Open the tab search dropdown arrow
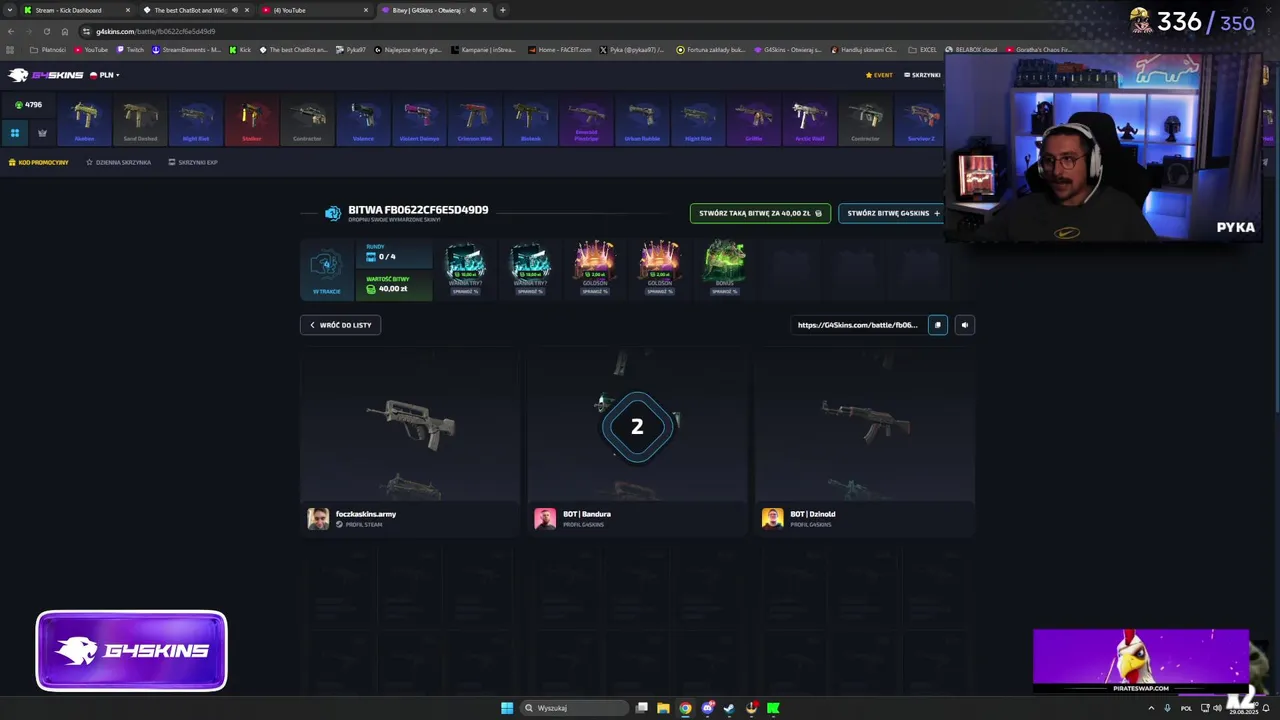This screenshot has width=1280, height=720. tap(10, 10)
